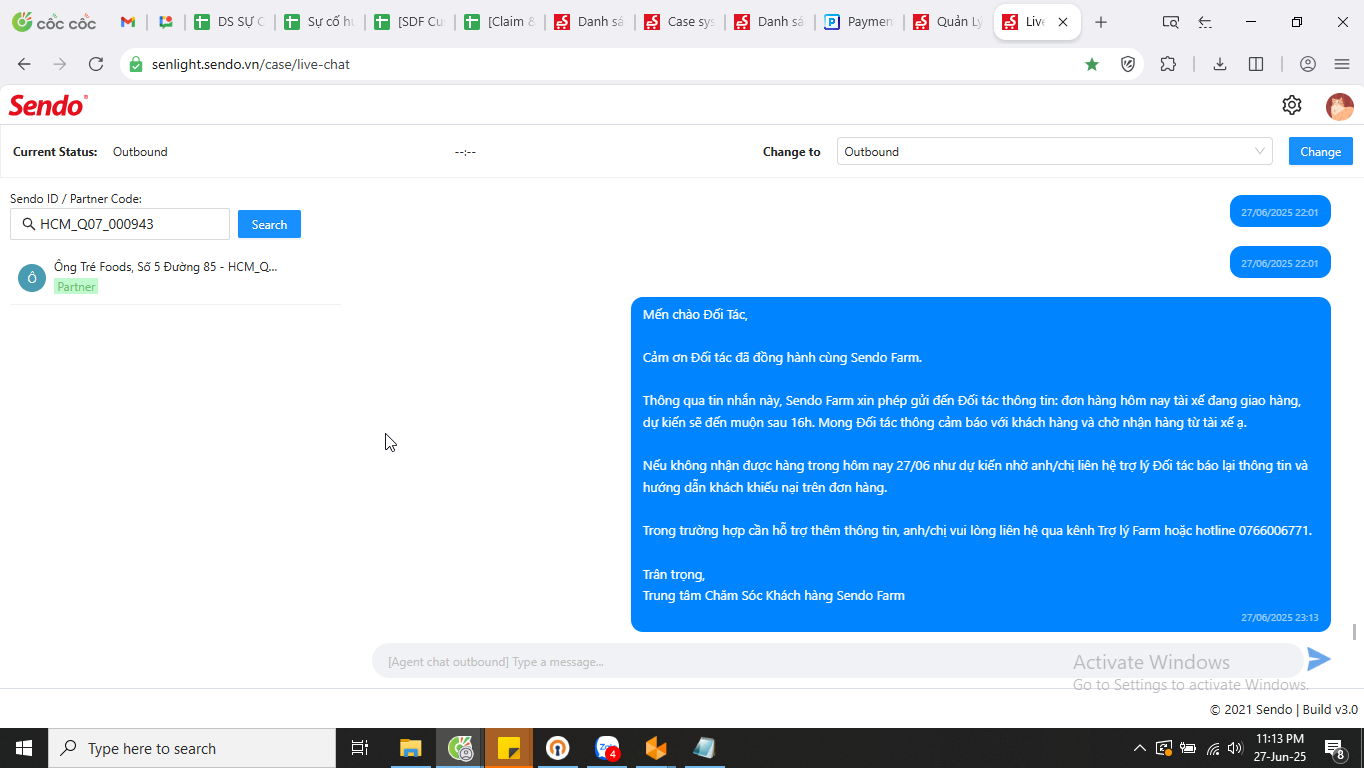Viewport: 1364px width, 768px height.
Task: Open the Cốc Cốc browser main menu
Action: coord(1342,64)
